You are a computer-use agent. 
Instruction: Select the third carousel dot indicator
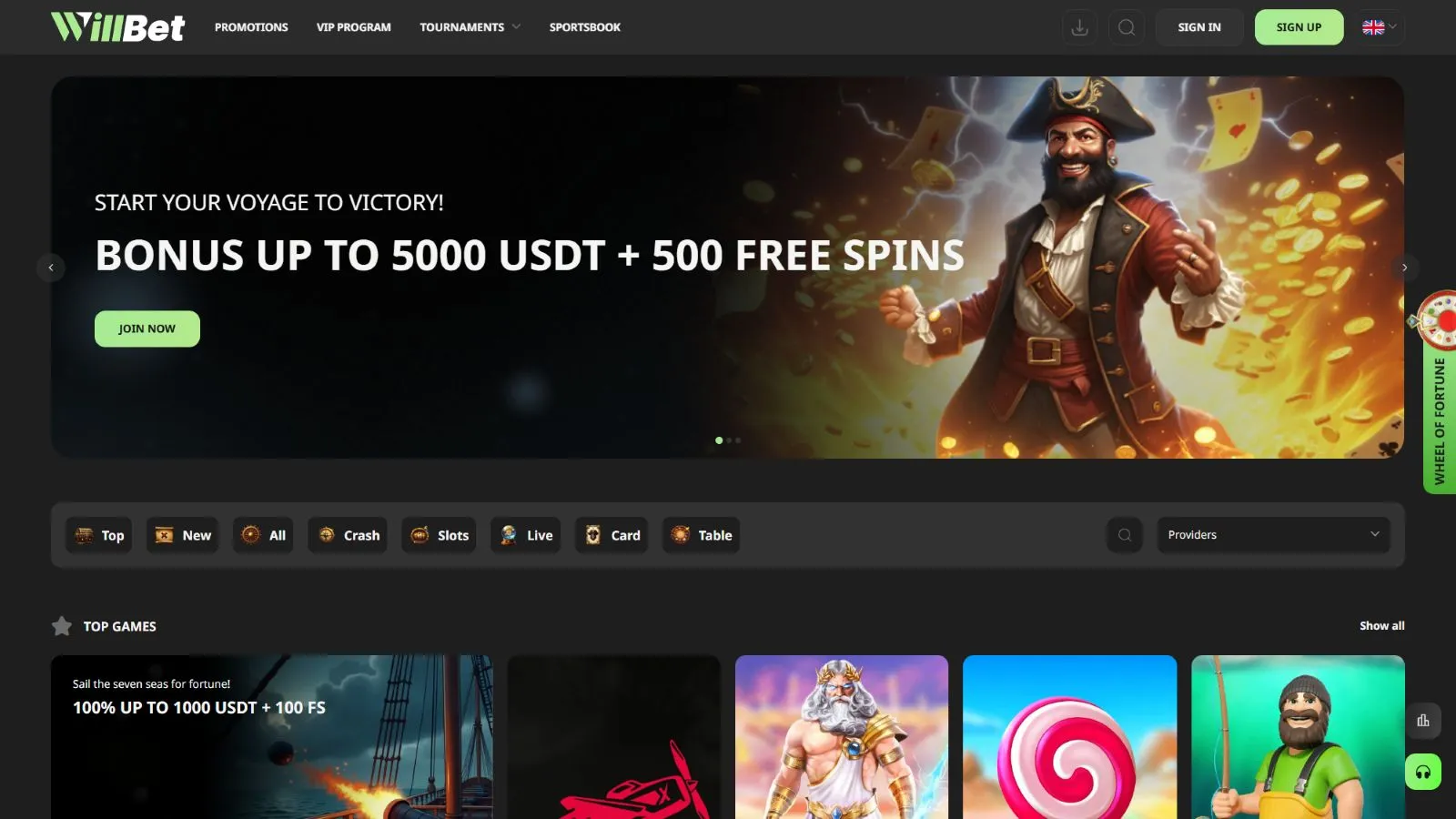738,440
